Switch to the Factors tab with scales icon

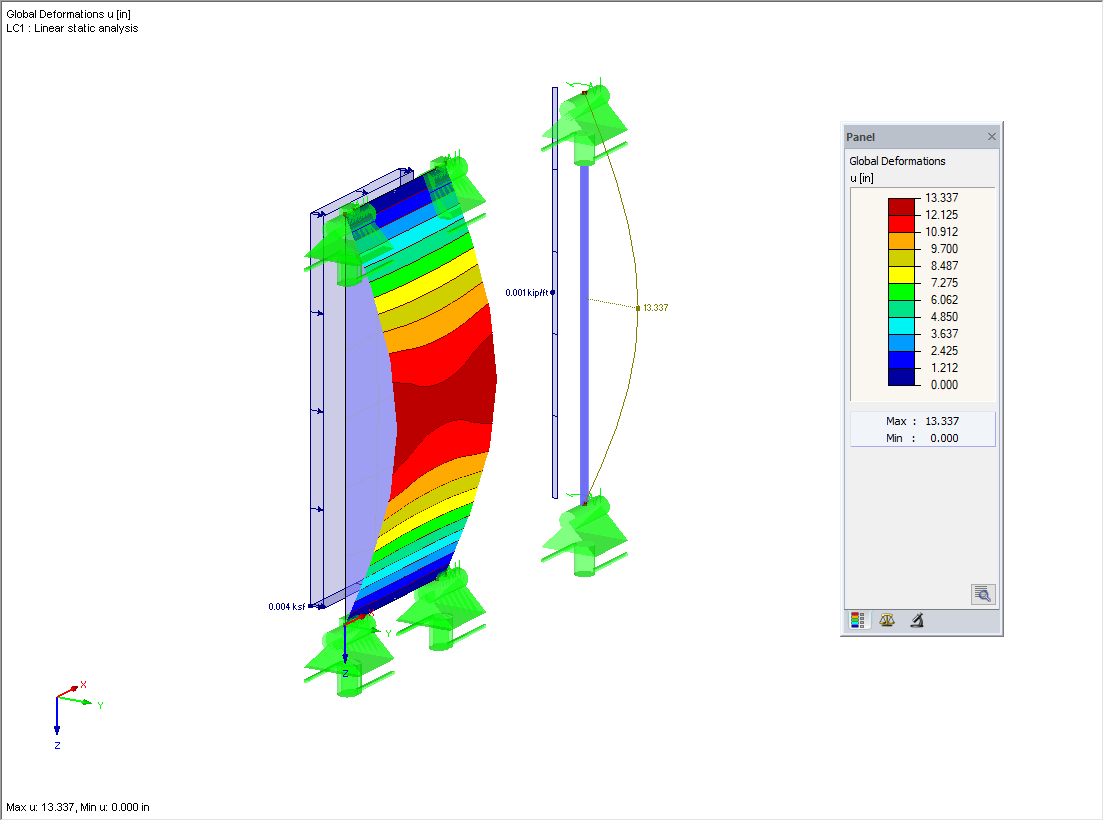pyautogui.click(x=885, y=620)
